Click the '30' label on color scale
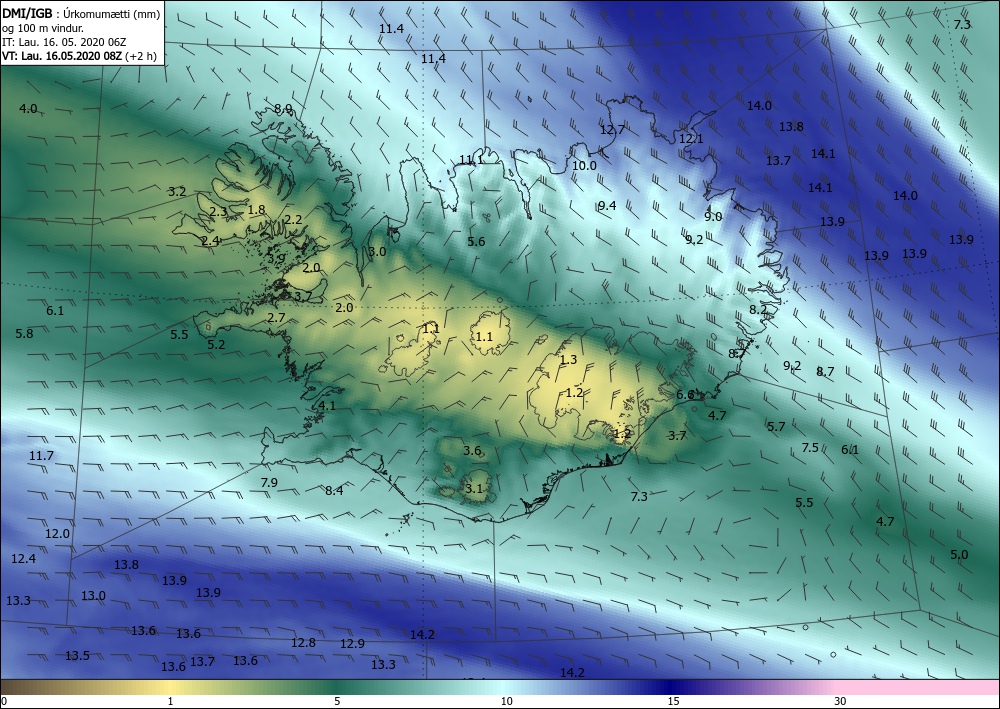1000x709 pixels. tap(840, 701)
